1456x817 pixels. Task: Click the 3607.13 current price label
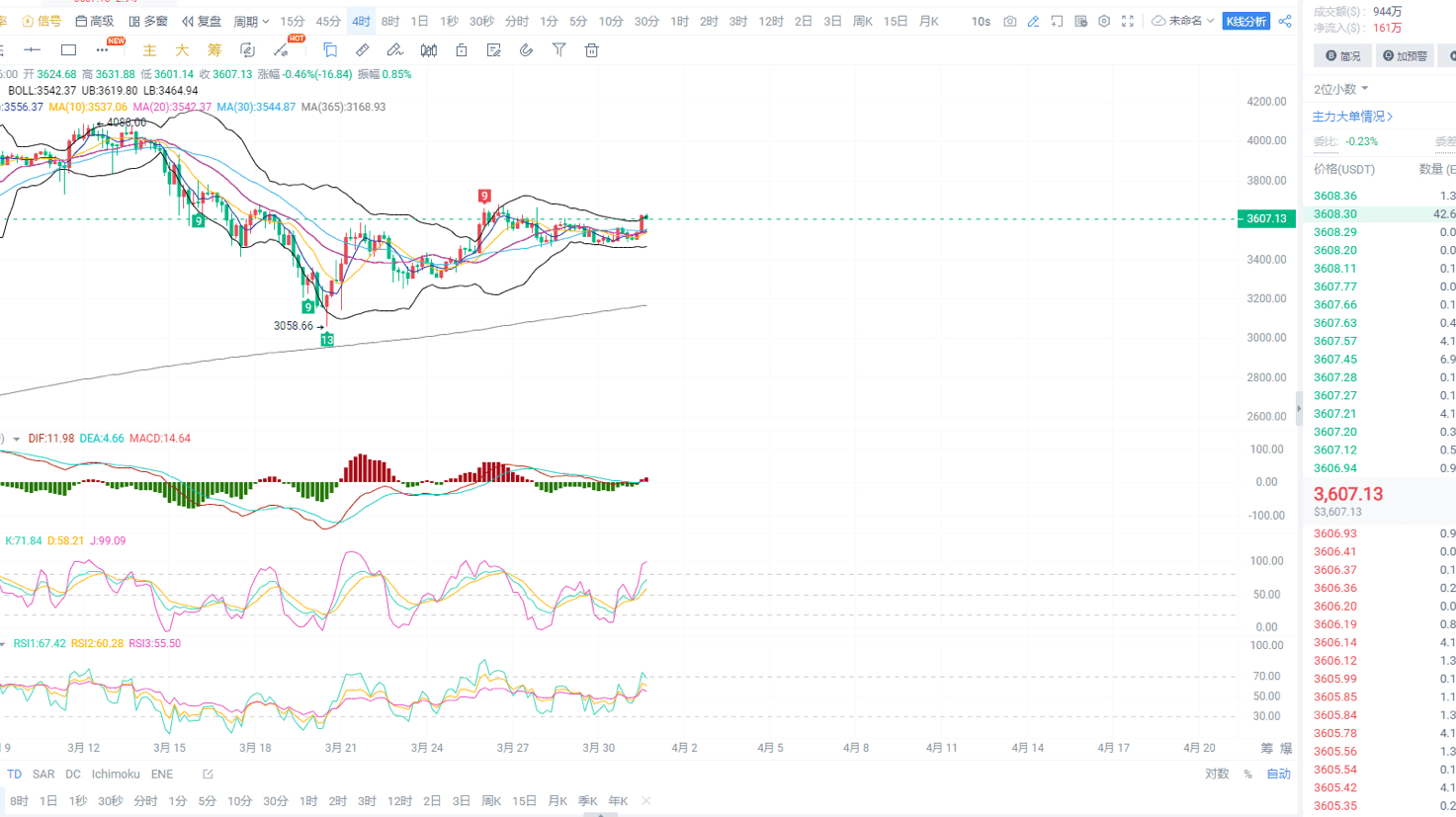(x=1266, y=219)
